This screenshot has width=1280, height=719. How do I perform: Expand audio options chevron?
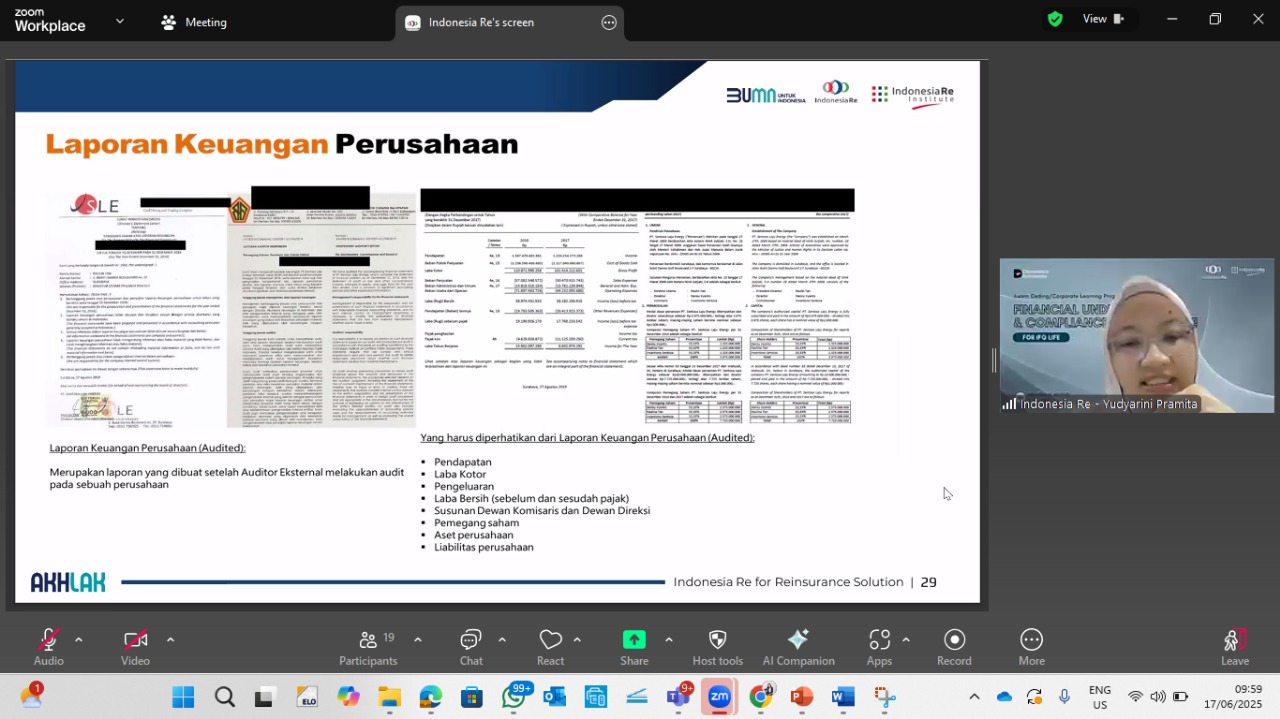click(79, 639)
